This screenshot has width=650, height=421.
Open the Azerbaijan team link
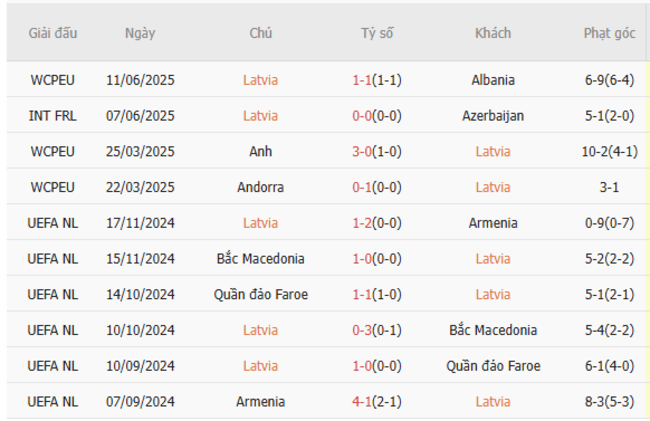pos(493,115)
